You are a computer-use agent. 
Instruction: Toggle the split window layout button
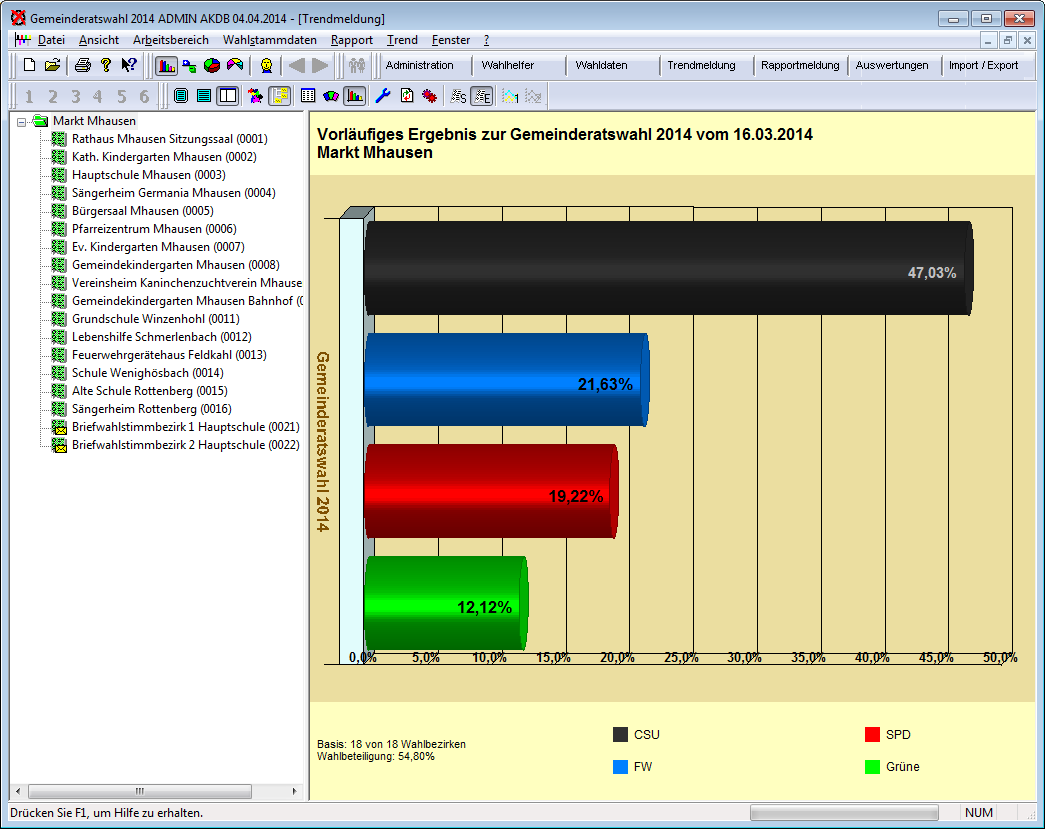[x=228, y=96]
